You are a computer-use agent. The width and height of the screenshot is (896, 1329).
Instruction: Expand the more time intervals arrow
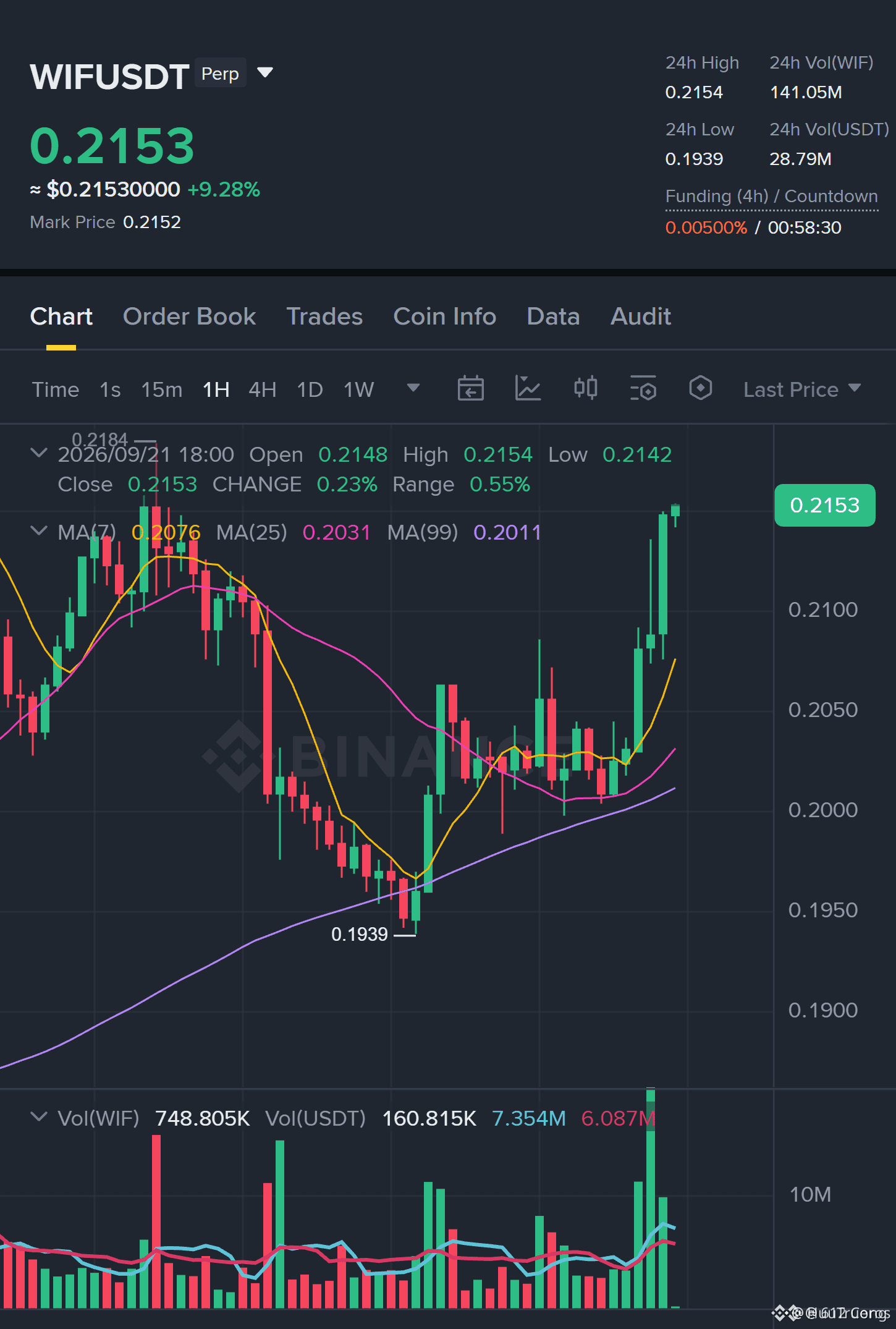click(413, 388)
